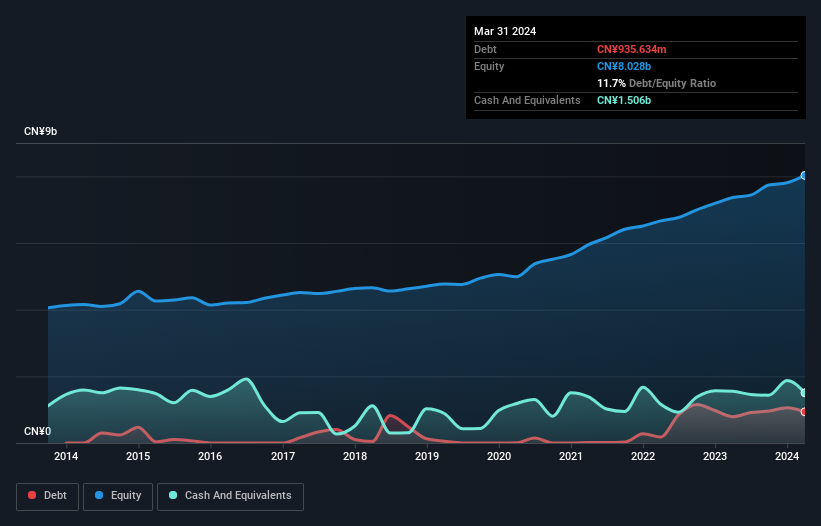Click the 2021 x-axis label
Viewport: 821px width, 526px height.
[571, 456]
